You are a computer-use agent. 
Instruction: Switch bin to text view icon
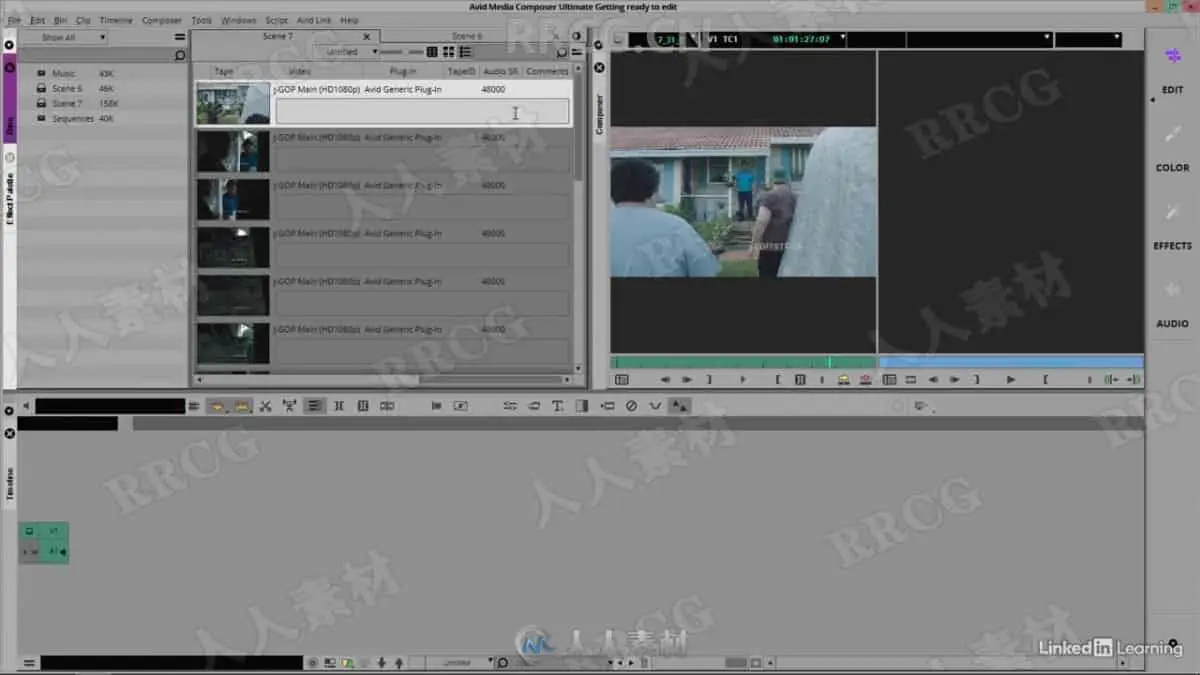pyautogui.click(x=432, y=52)
